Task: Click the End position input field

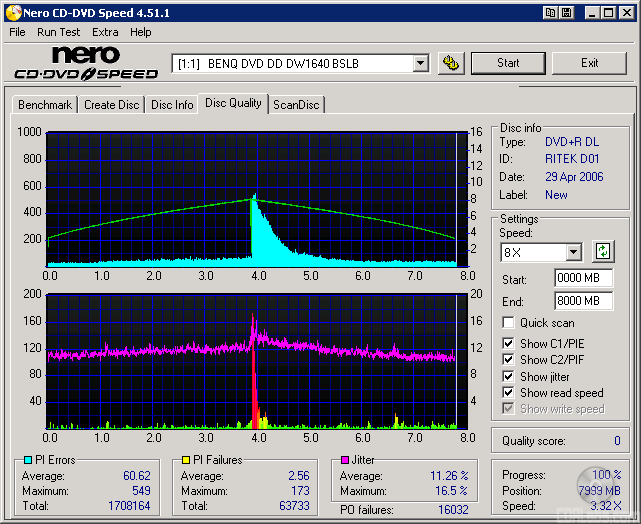Action: [x=583, y=301]
